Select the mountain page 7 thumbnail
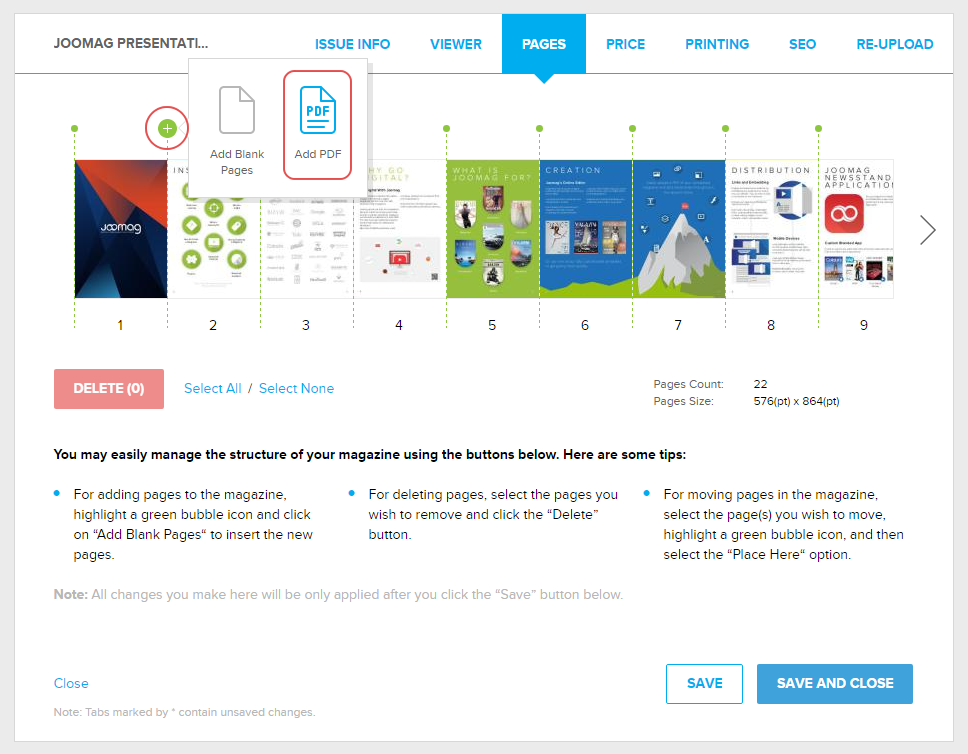This screenshot has width=968, height=754. (678, 229)
